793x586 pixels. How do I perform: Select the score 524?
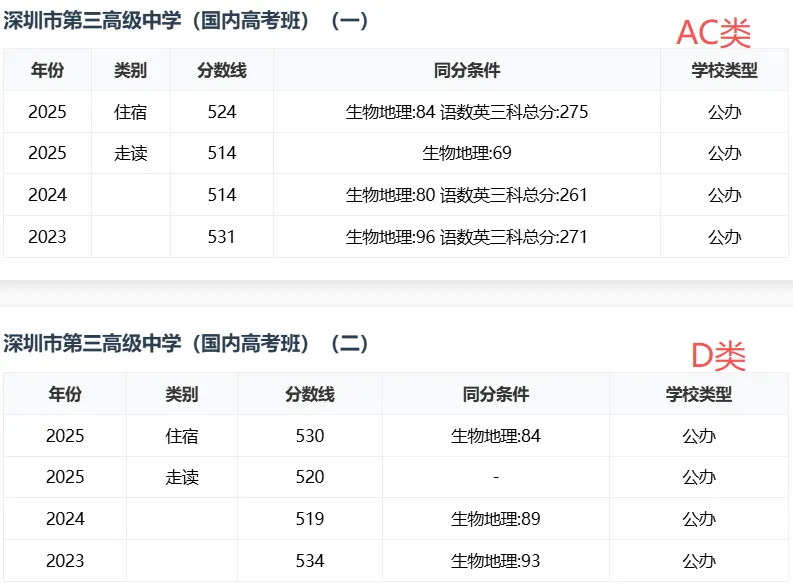pos(222,112)
